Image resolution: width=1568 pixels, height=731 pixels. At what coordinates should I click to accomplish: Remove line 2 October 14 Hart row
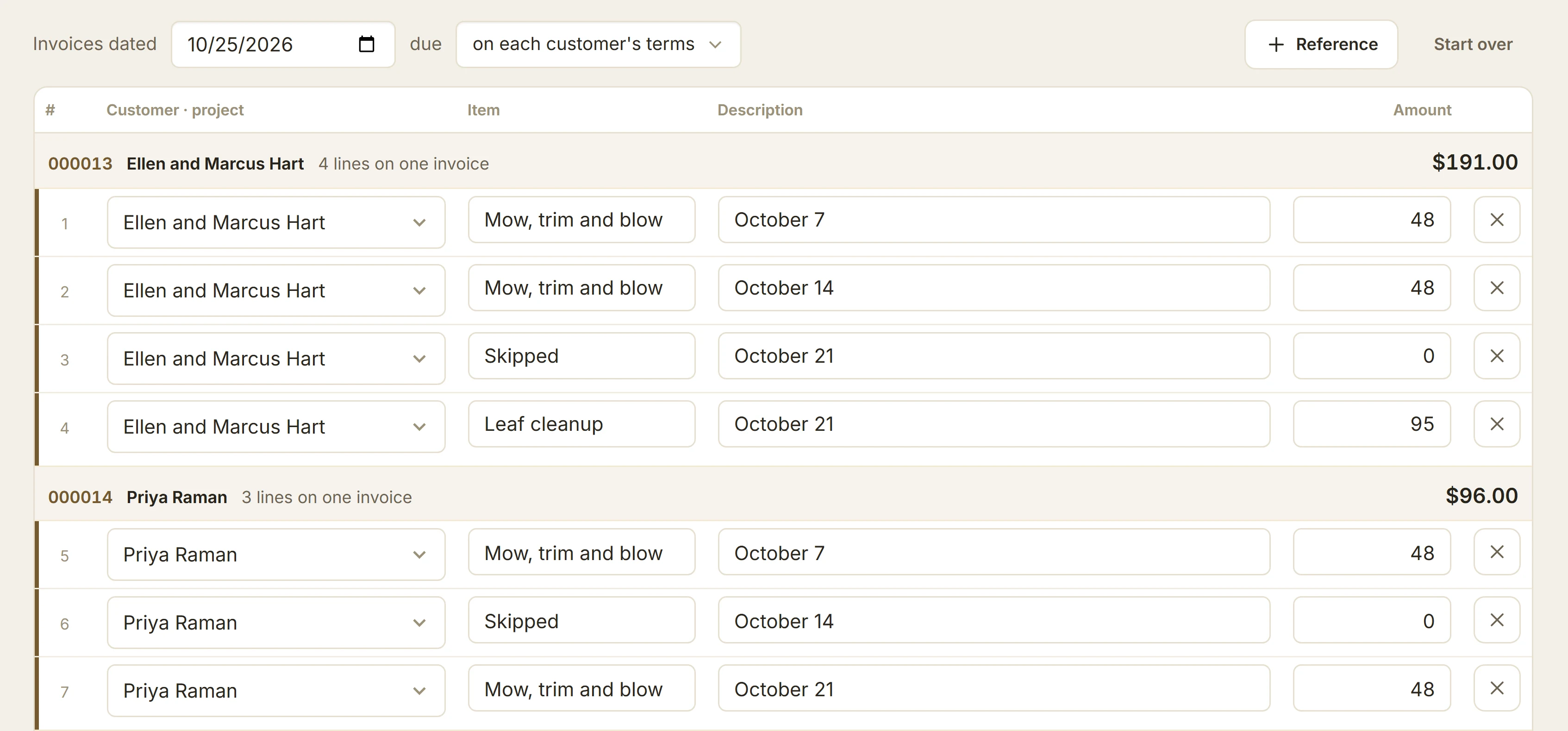[x=1497, y=288]
